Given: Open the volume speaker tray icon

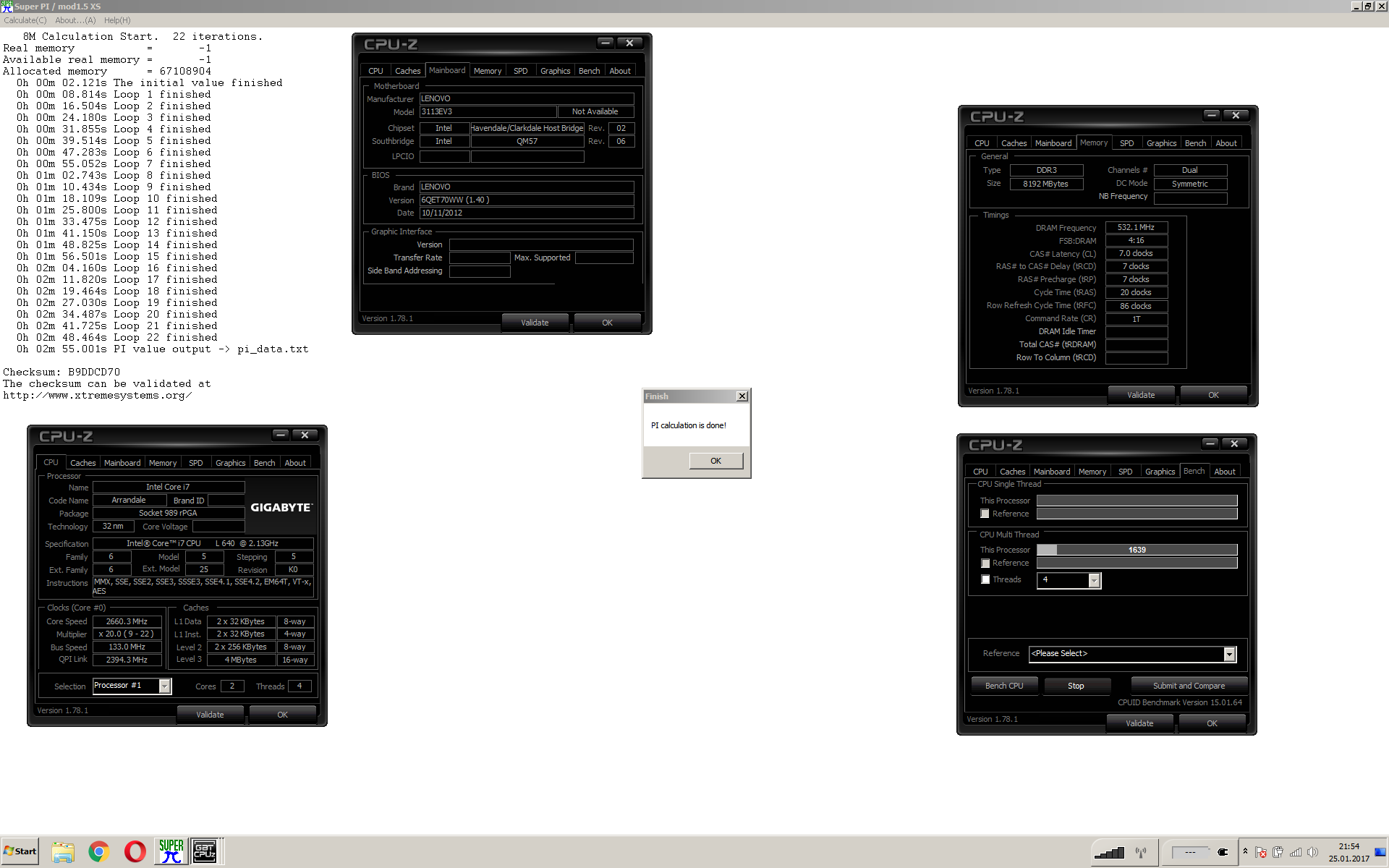Looking at the screenshot, I should tap(1313, 852).
